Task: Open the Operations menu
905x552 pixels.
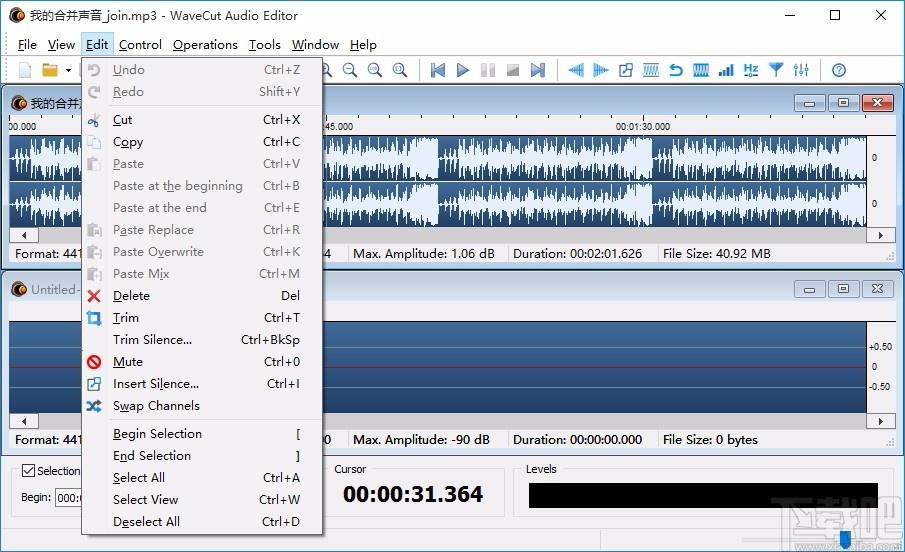Action: [x=205, y=44]
